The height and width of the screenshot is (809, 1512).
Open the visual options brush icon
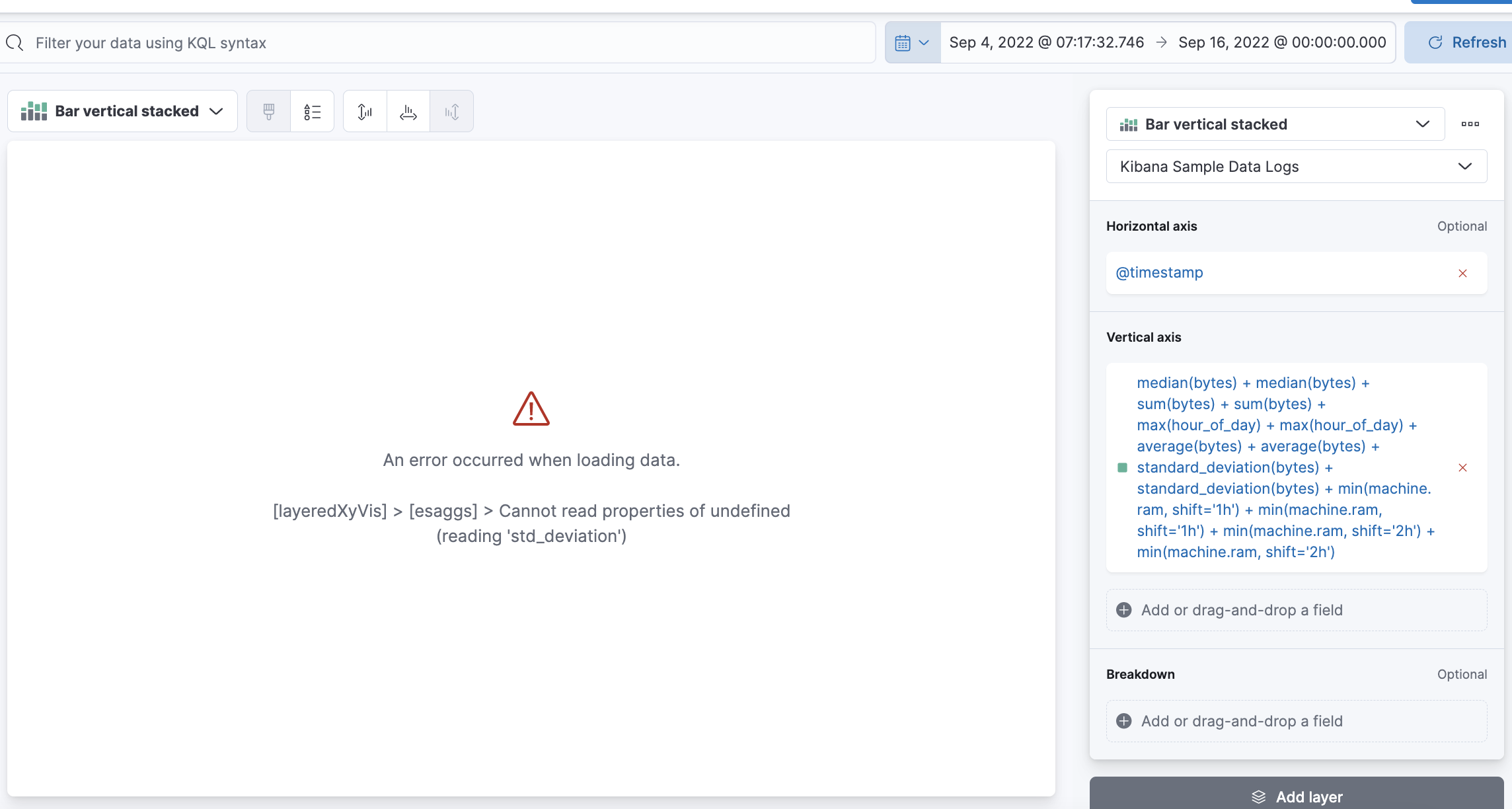[268, 111]
